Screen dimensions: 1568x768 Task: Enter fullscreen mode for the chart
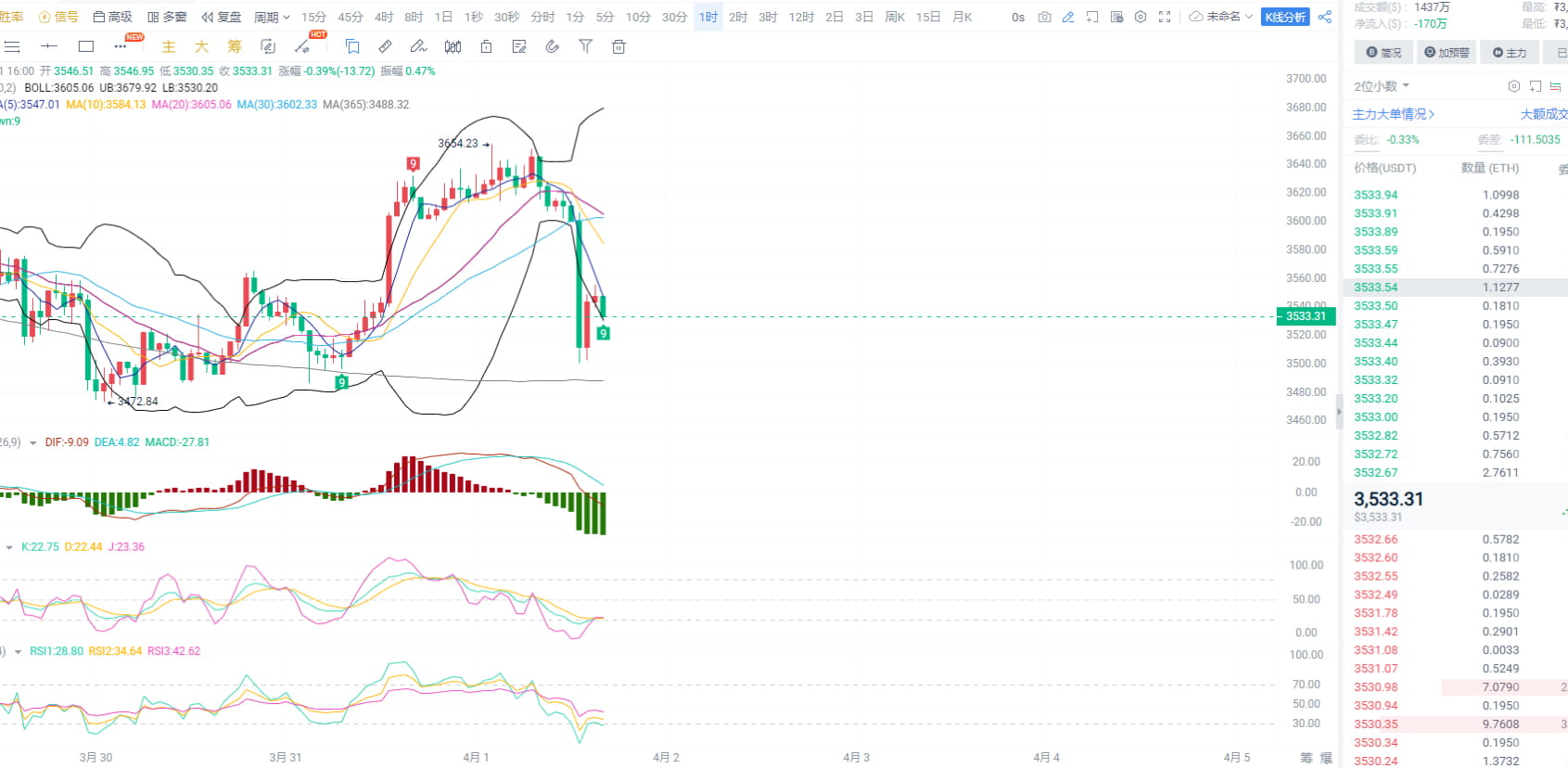[x=1165, y=17]
